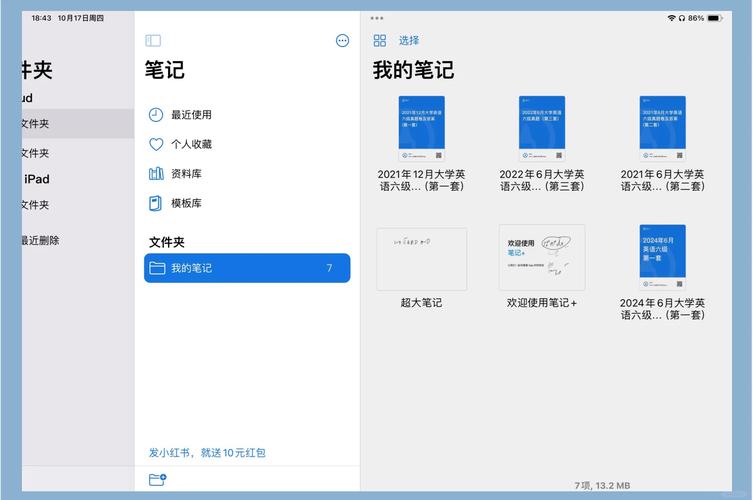Tap the 18:43 time in status bar
This screenshot has height=500, width=753.
pos(41,18)
